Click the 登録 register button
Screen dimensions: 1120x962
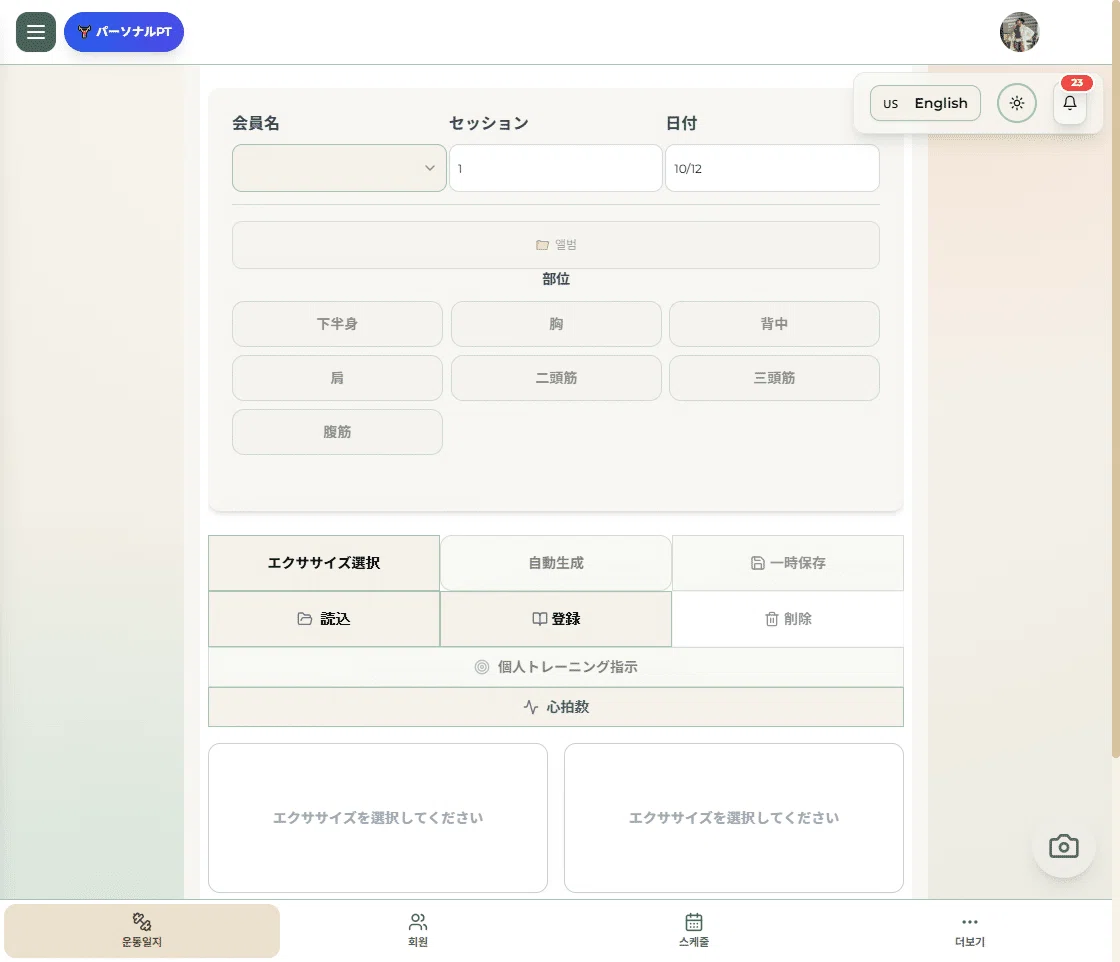(x=556, y=618)
